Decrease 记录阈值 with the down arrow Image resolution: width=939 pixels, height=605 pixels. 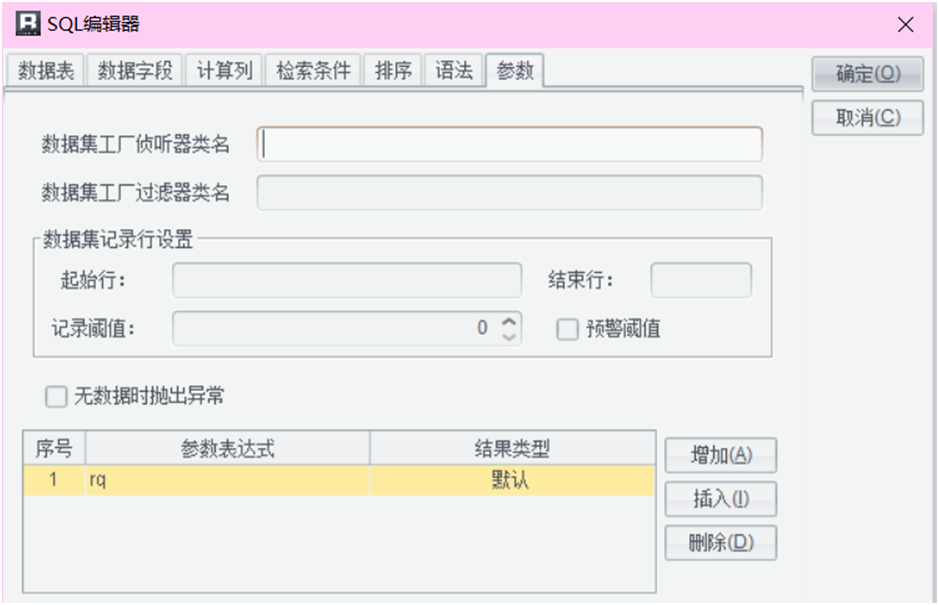(509, 335)
